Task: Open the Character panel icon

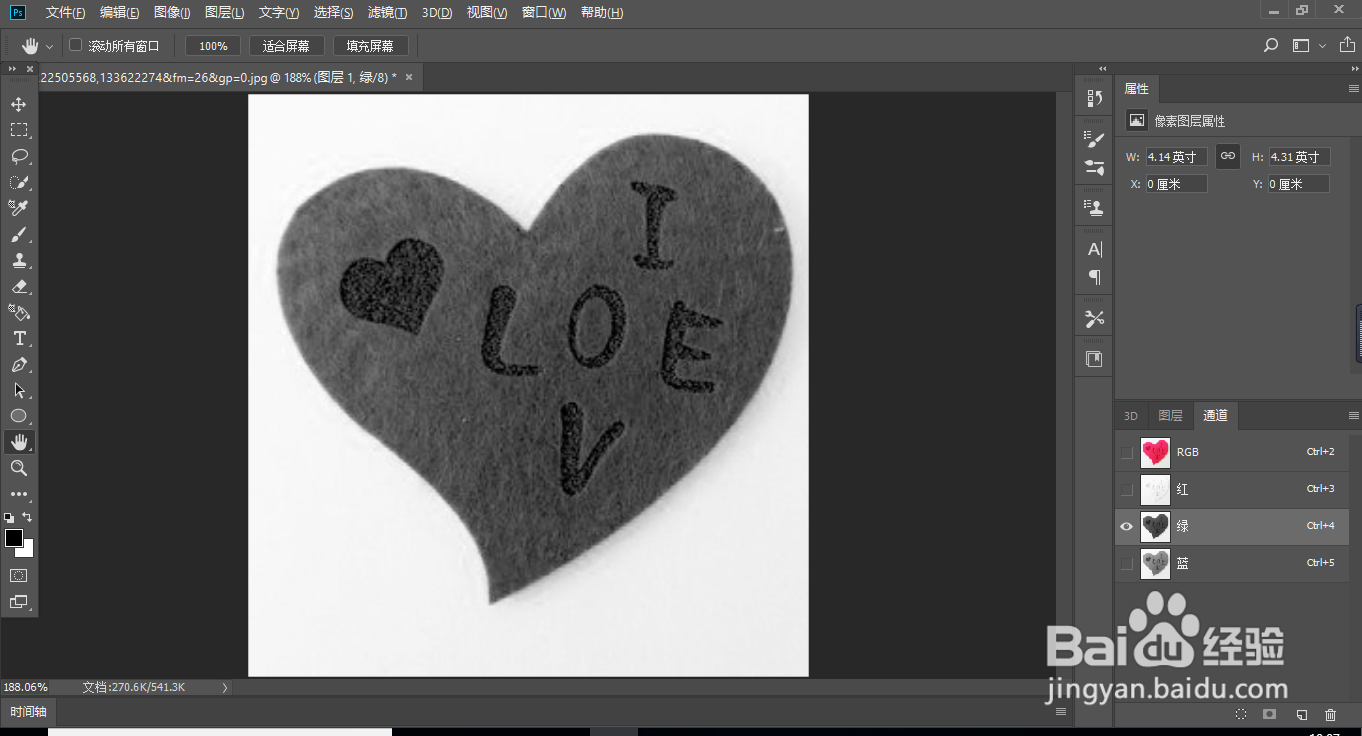Action: 1095,249
